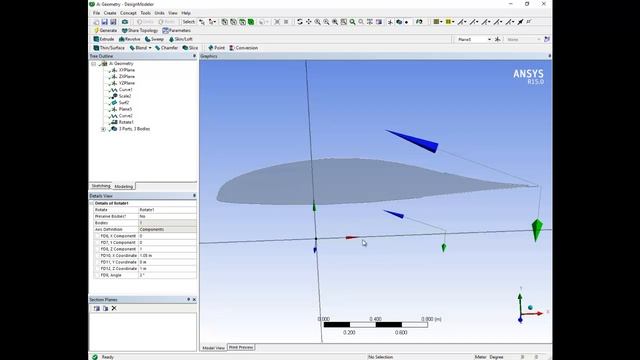Image resolution: width=640 pixels, height=360 pixels.
Task: Click Share Topology in the toolbar
Action: 140,31
